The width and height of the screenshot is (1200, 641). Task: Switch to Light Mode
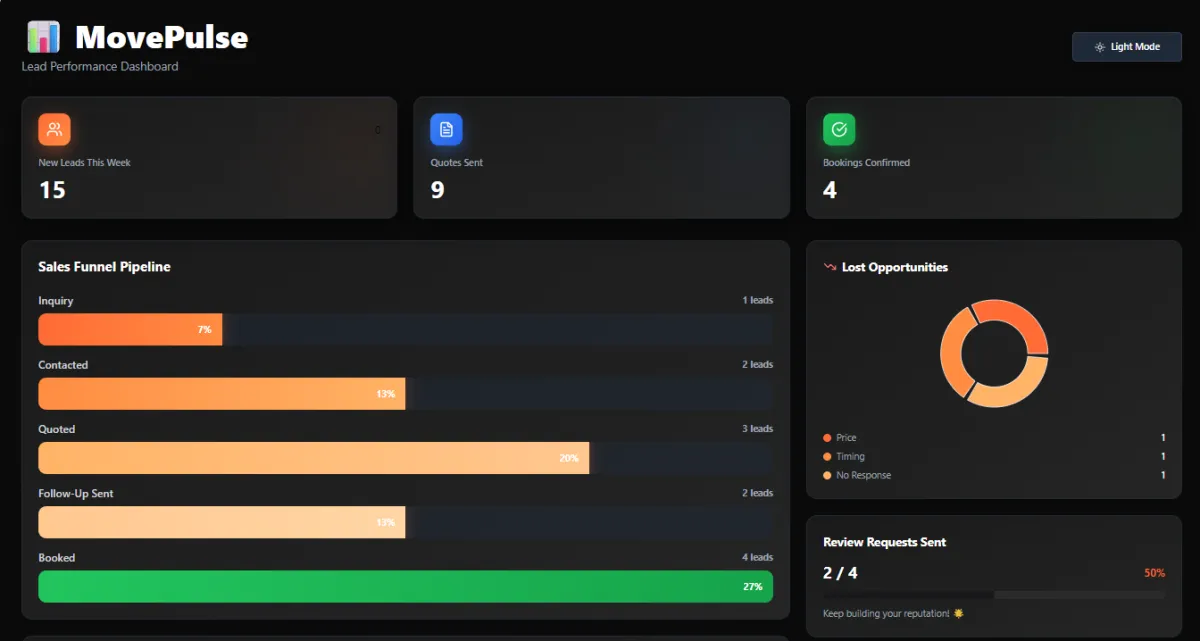pyautogui.click(x=1127, y=47)
